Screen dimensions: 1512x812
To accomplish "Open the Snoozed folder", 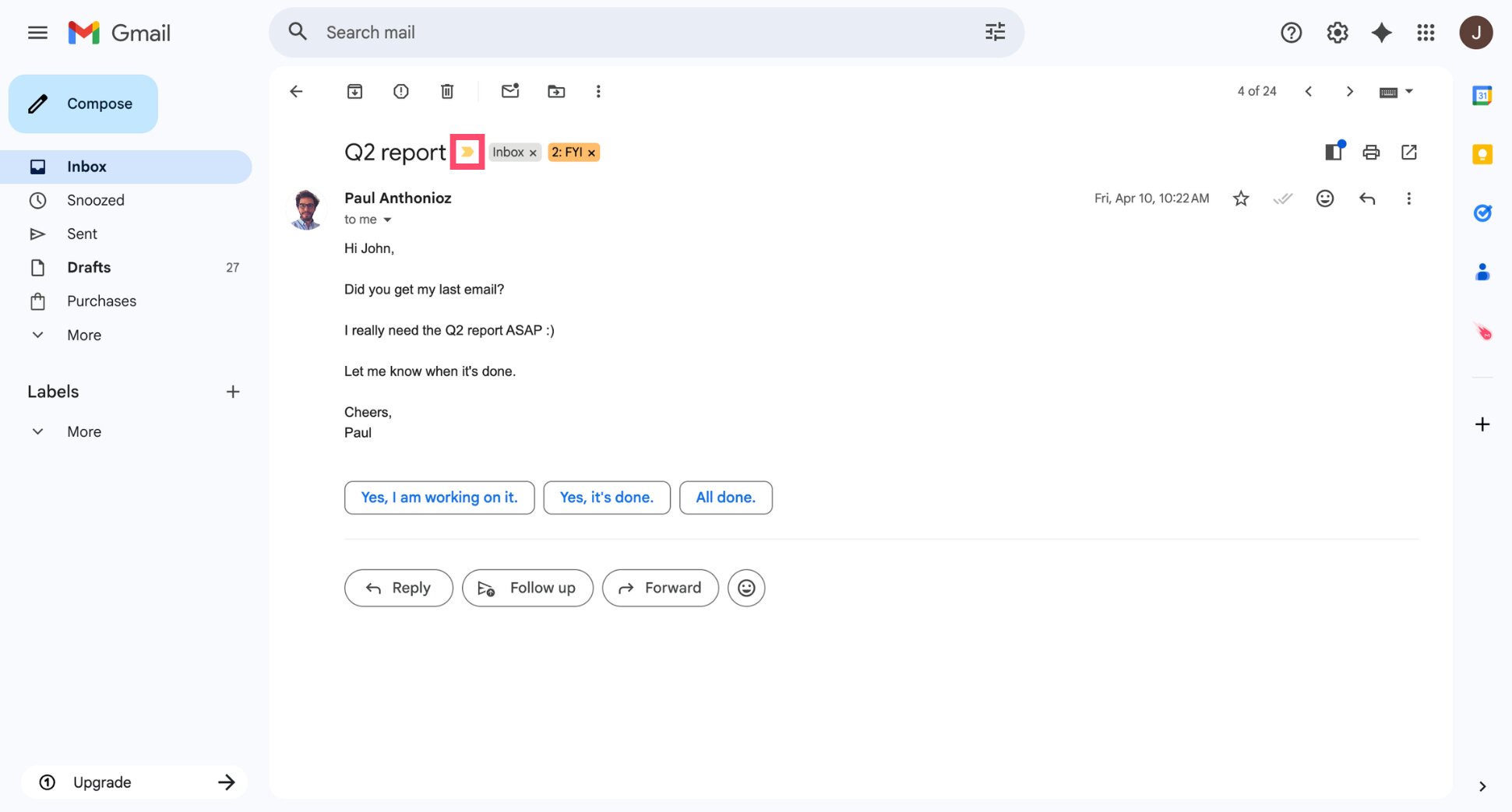I will [126, 200].
